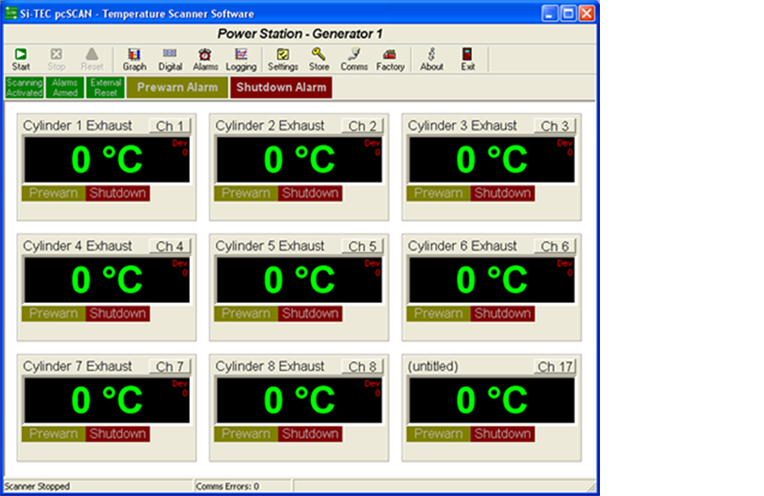The width and height of the screenshot is (764, 496).
Task: Click the Factory toolbar icon
Action: pyautogui.click(x=390, y=59)
